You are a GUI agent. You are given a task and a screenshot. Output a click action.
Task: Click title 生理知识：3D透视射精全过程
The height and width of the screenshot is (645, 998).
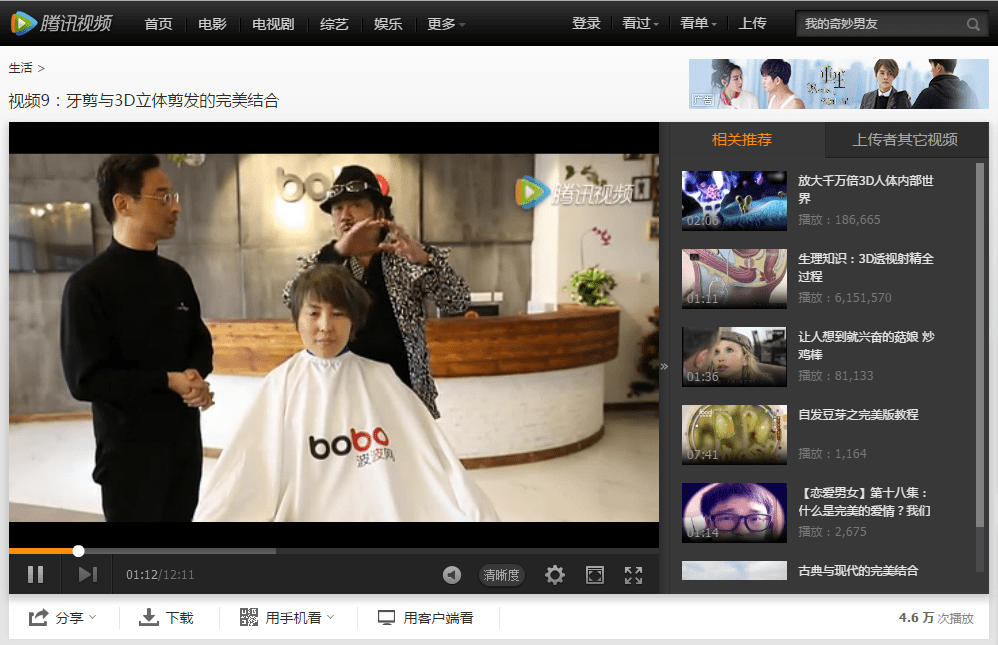tap(866, 267)
